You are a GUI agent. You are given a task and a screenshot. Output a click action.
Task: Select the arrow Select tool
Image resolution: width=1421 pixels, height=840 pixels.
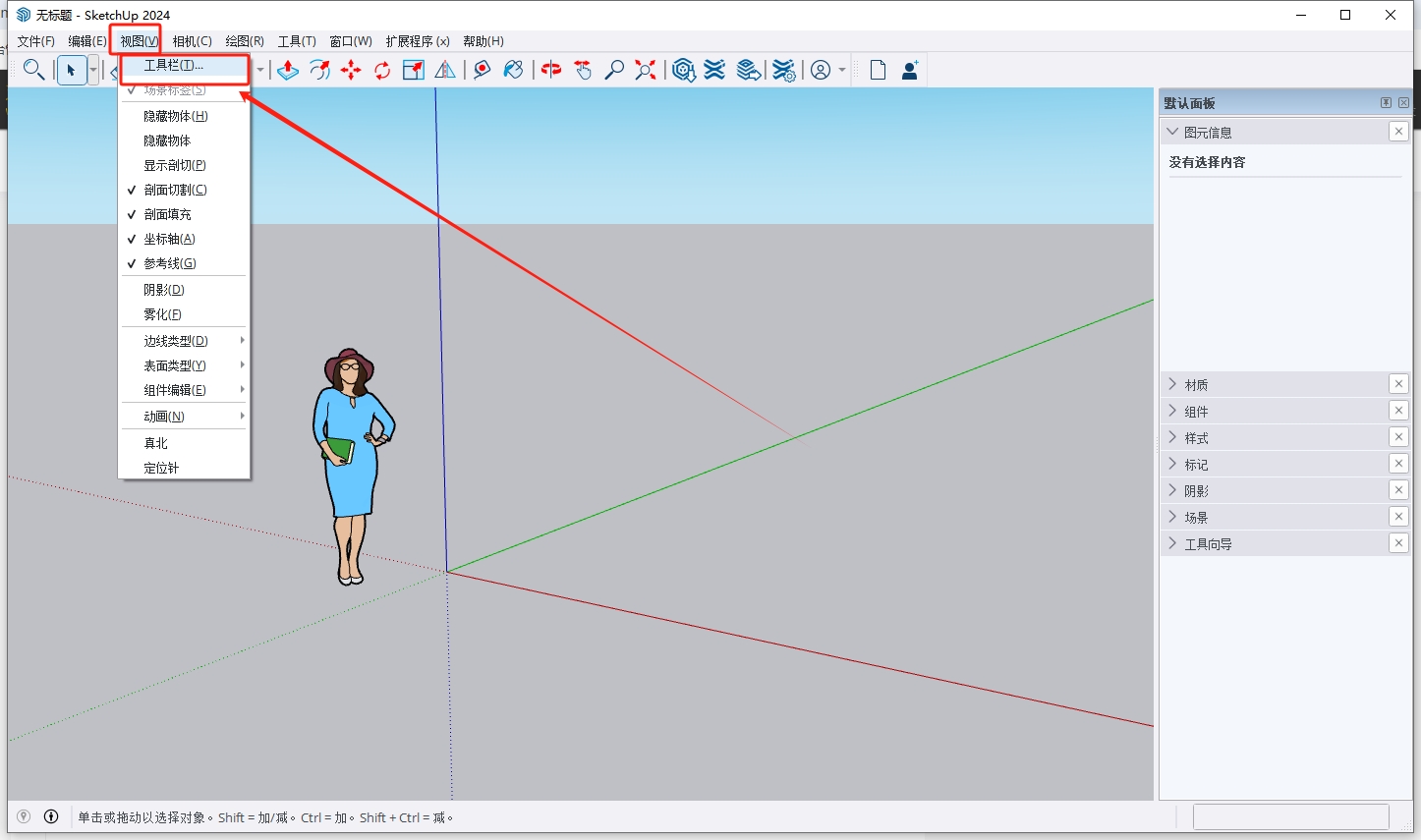[71, 70]
